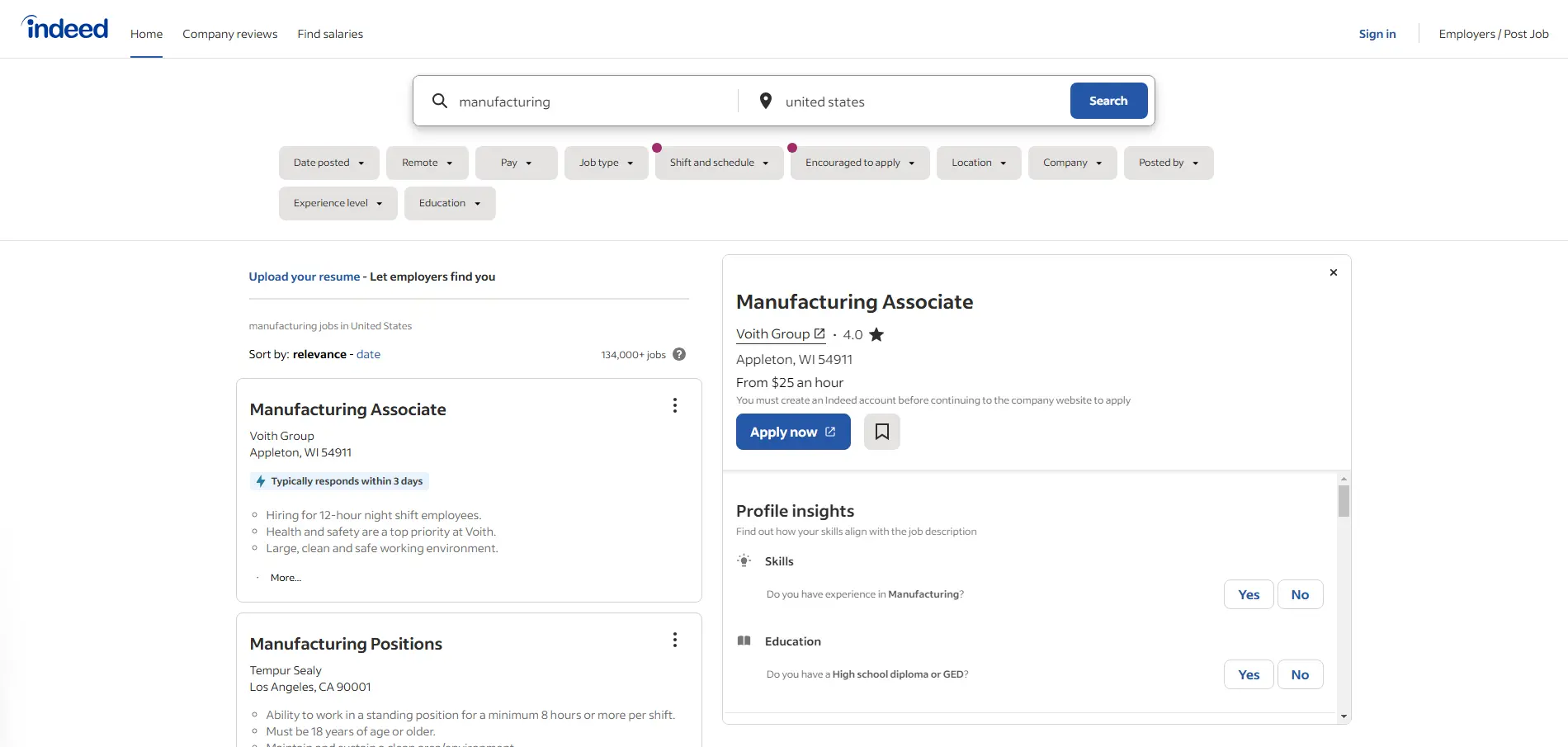This screenshot has height=747, width=1568.
Task: Click the Indeed logo
Action: click(64, 28)
